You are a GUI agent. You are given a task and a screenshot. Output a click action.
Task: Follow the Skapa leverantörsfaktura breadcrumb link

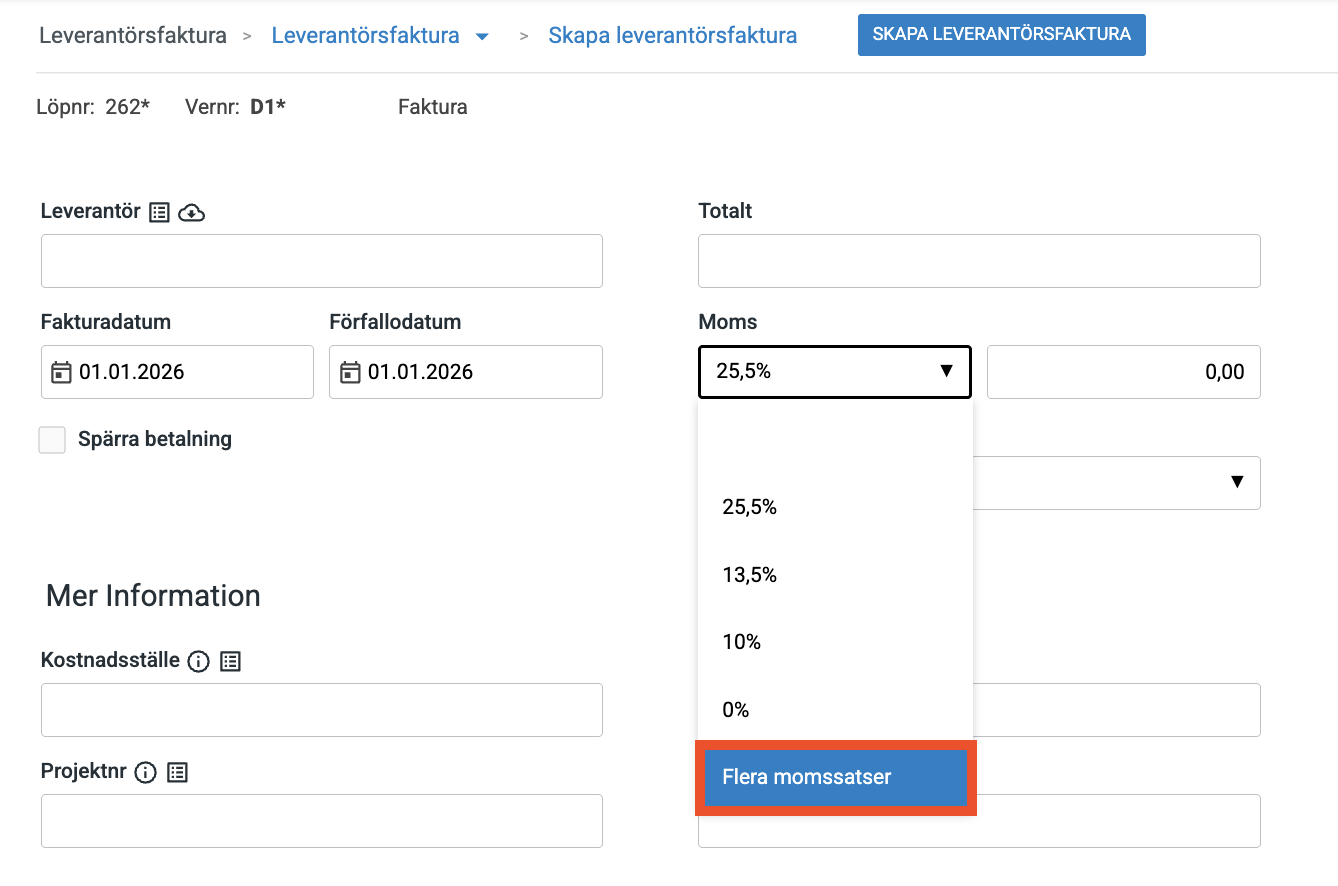point(672,36)
